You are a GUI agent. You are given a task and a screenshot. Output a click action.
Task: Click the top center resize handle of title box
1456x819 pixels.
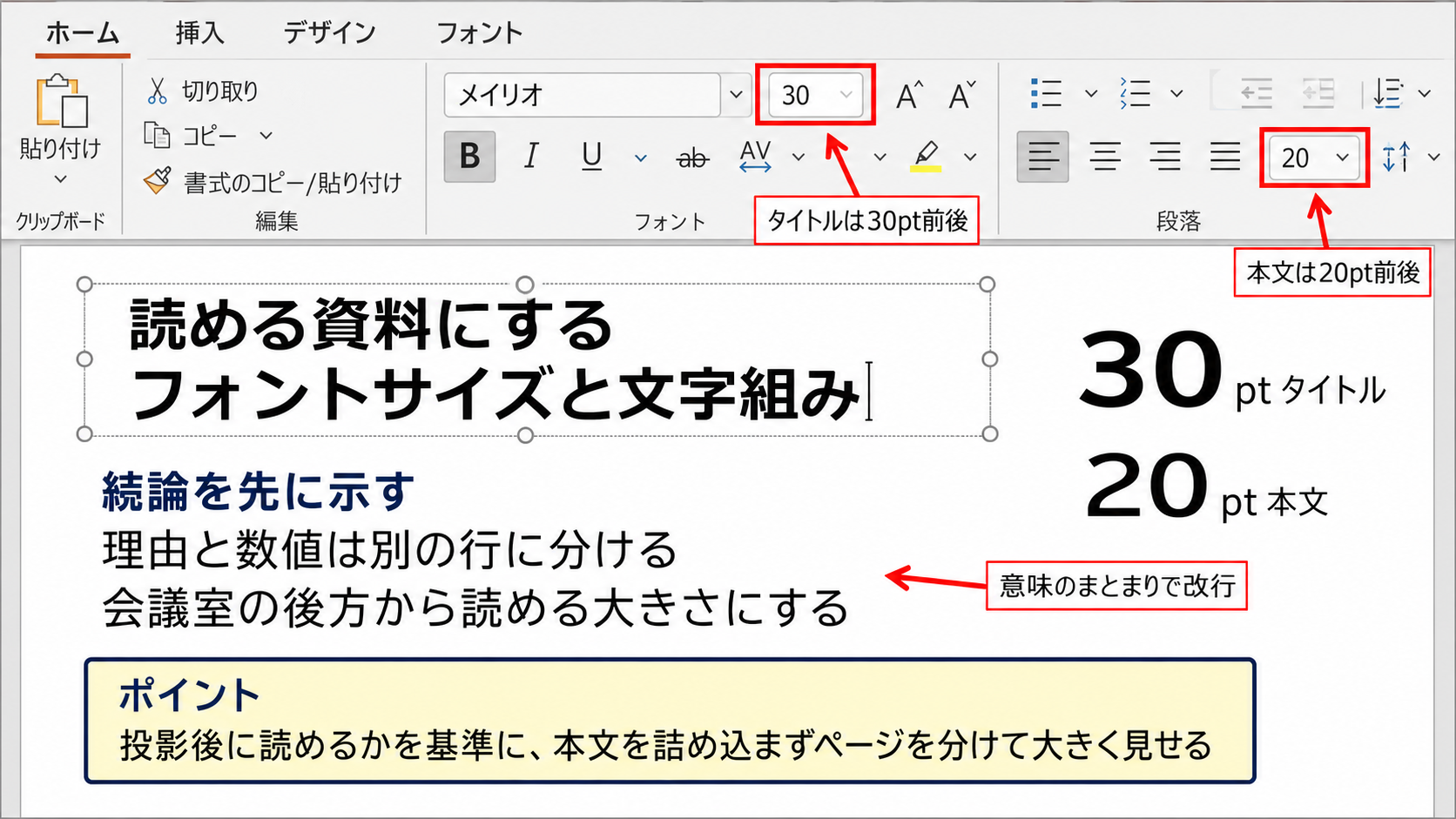525,284
